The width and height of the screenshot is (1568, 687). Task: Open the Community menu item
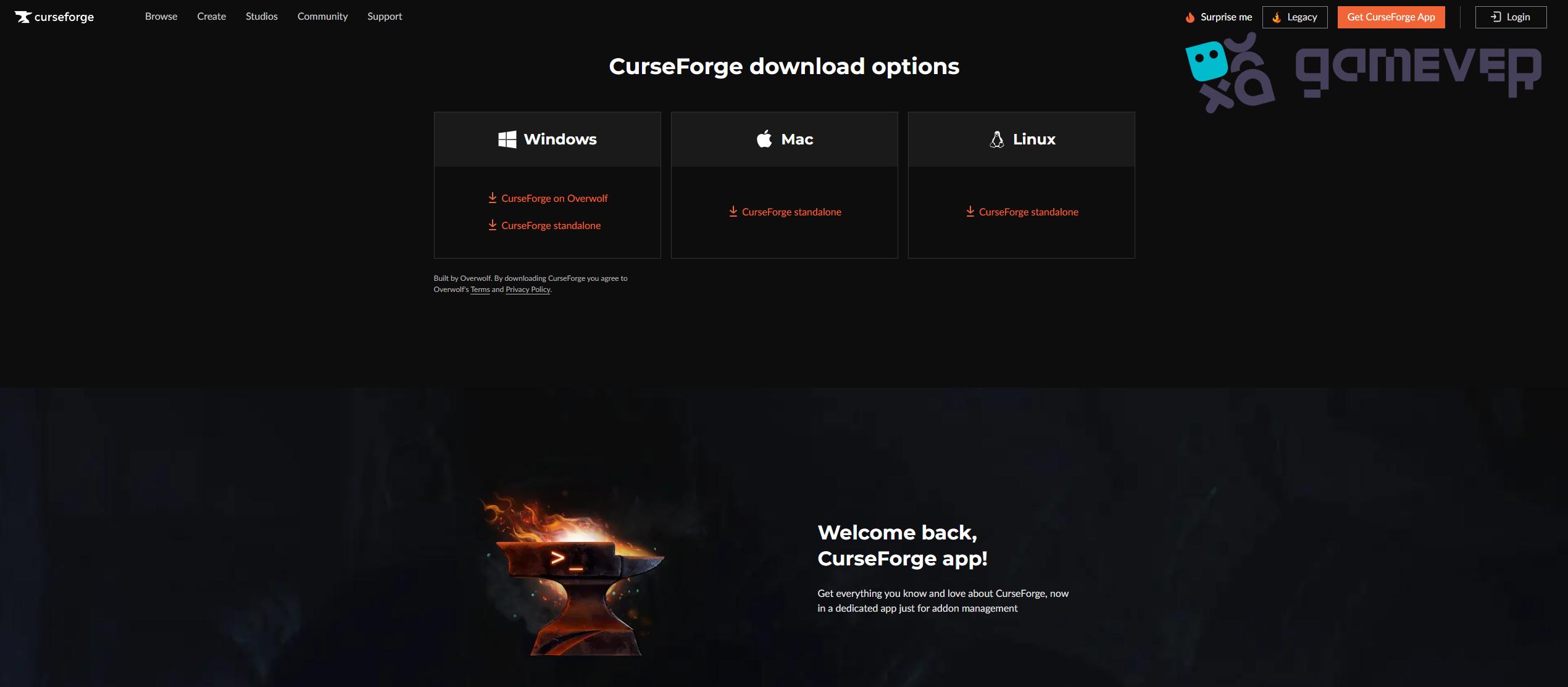tap(322, 16)
